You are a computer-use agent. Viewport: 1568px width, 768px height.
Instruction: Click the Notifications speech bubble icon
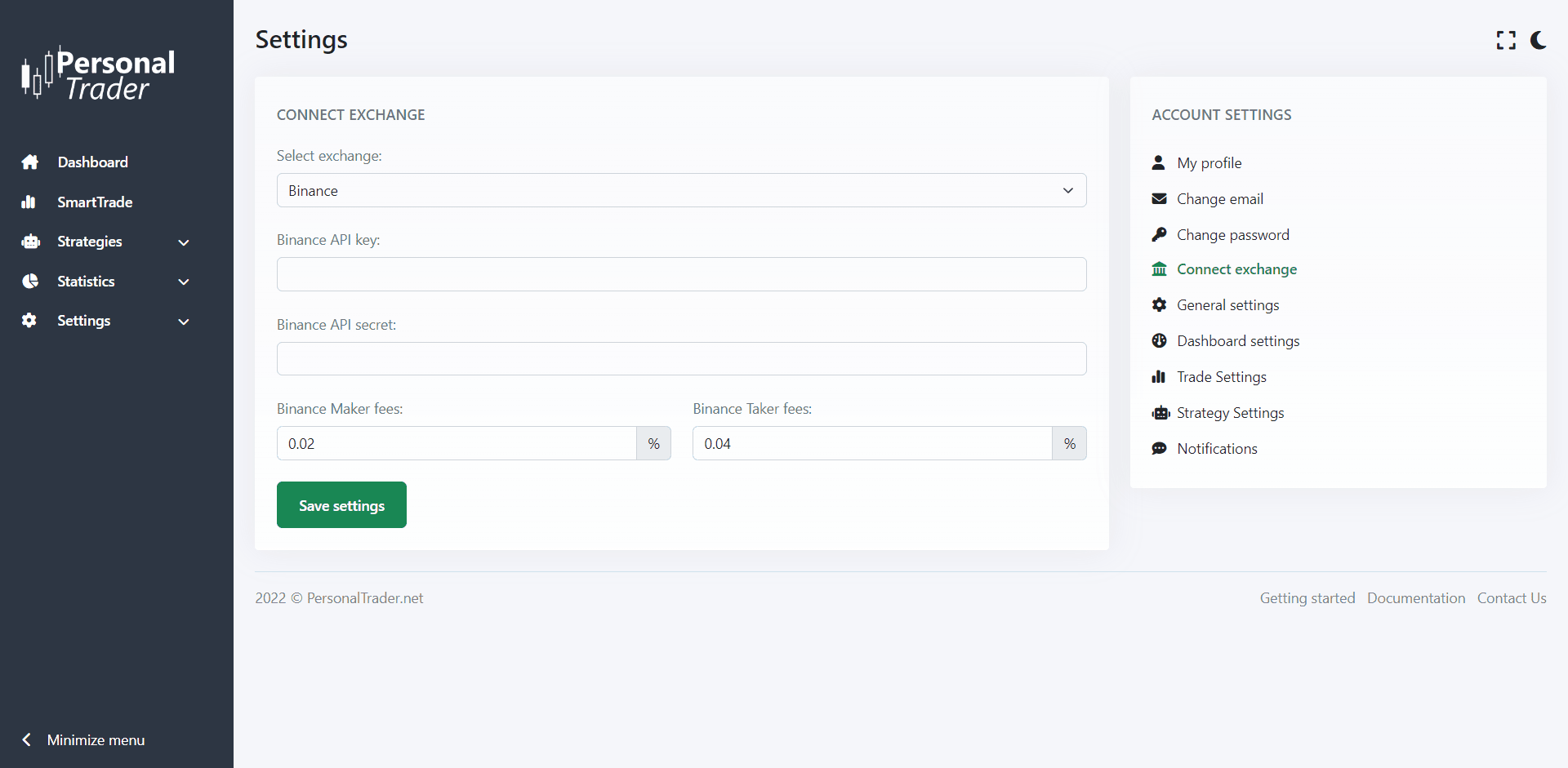(x=1159, y=449)
